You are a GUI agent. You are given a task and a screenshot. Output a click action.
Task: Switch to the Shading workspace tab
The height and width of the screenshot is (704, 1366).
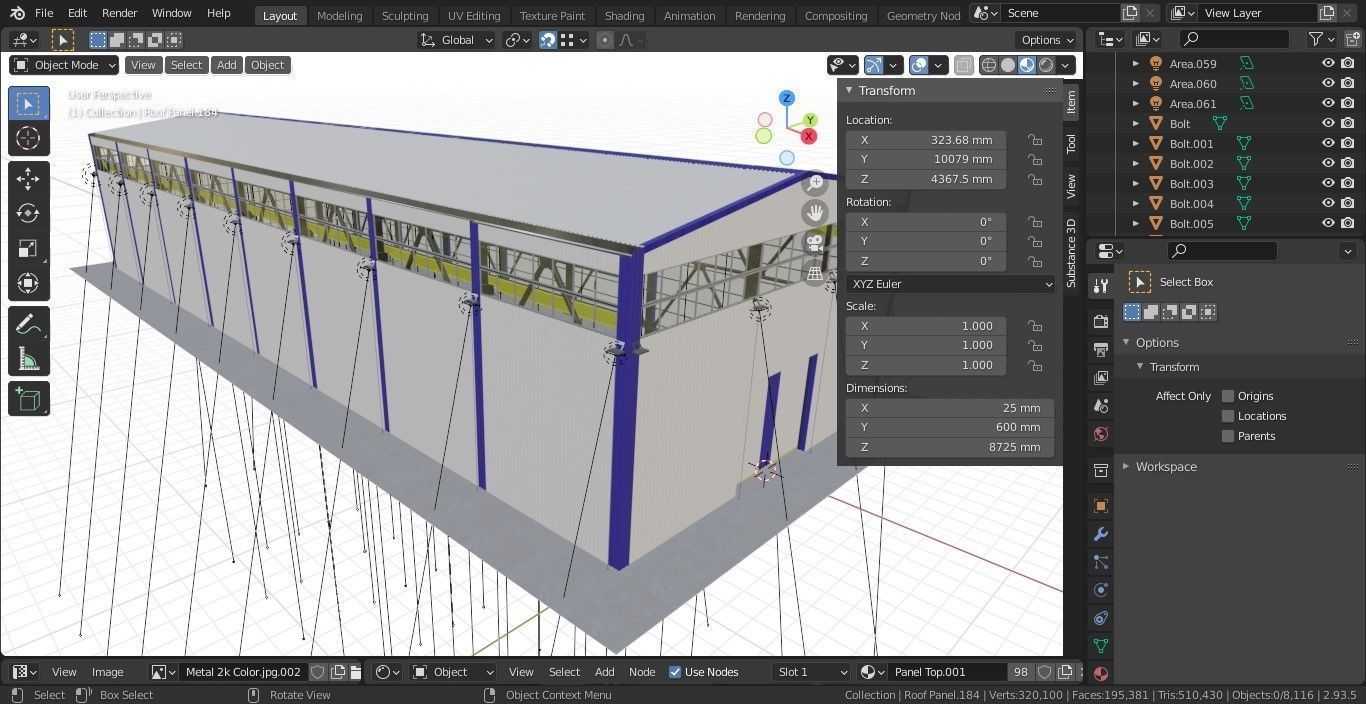624,15
